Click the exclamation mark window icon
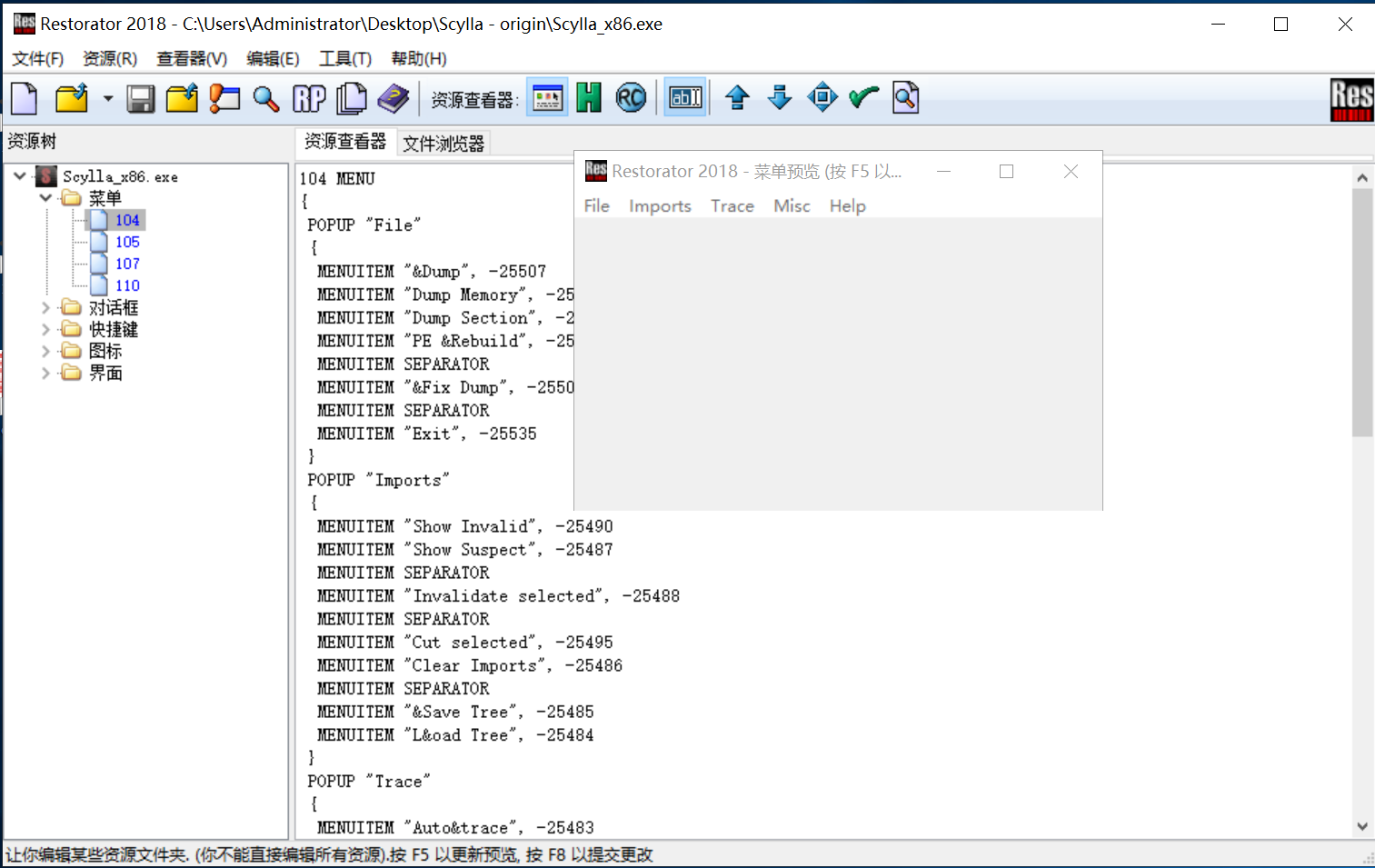Image resolution: width=1375 pixels, height=868 pixels. coord(224,98)
